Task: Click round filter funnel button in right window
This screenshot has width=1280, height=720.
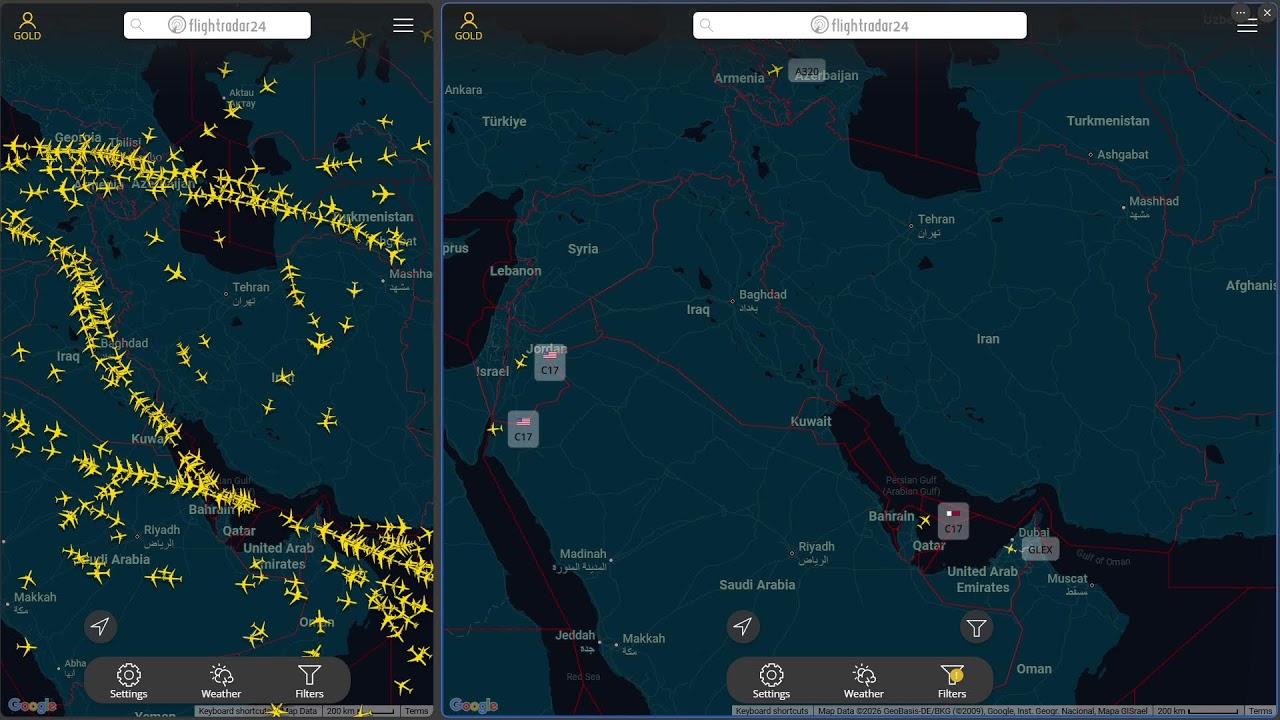Action: 976,628
